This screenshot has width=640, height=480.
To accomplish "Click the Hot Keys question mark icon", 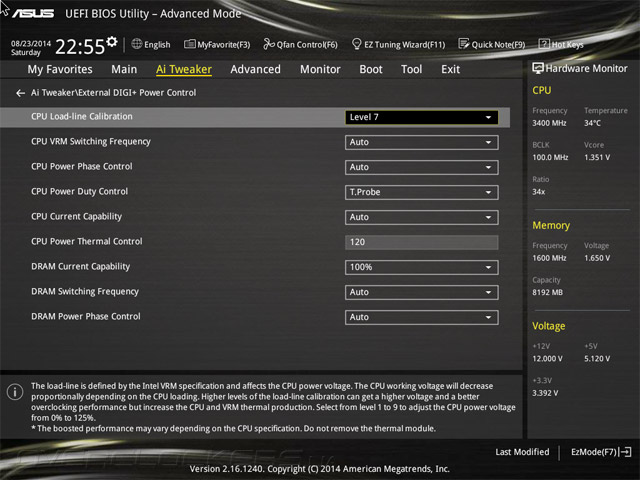I will click(544, 44).
